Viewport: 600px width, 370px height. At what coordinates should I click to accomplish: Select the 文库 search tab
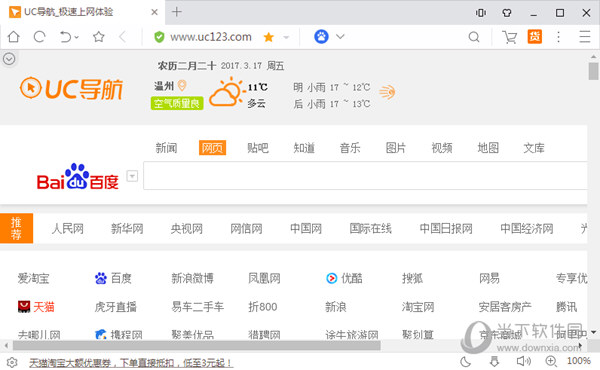[534, 148]
